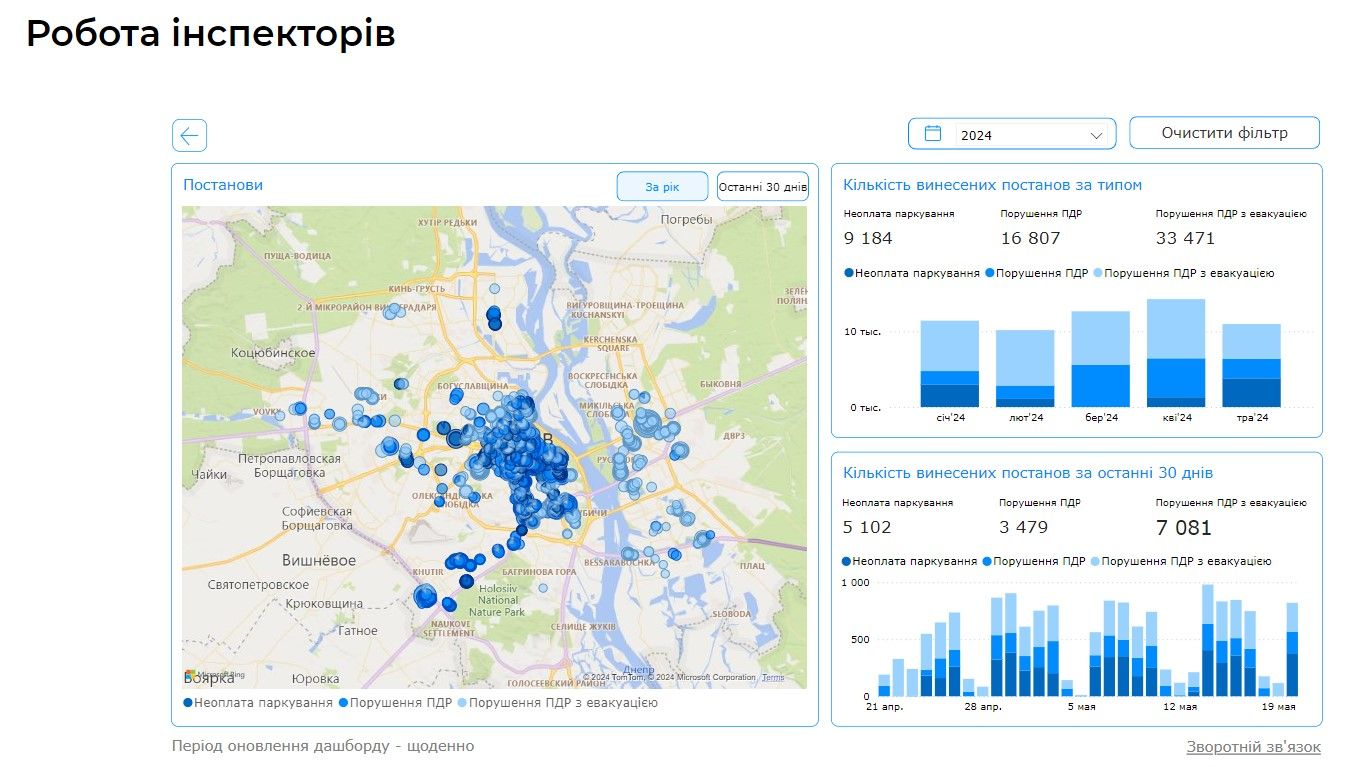
Task: Click the back arrow icon
Action: tap(189, 135)
